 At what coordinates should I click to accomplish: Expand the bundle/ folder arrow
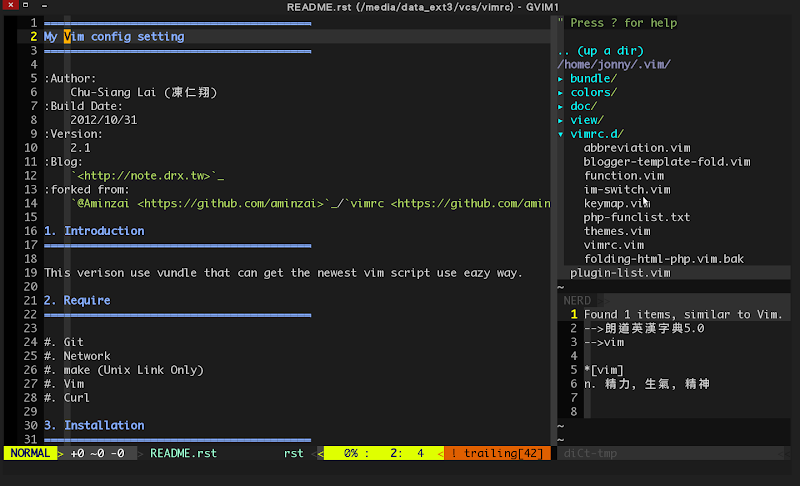560,79
